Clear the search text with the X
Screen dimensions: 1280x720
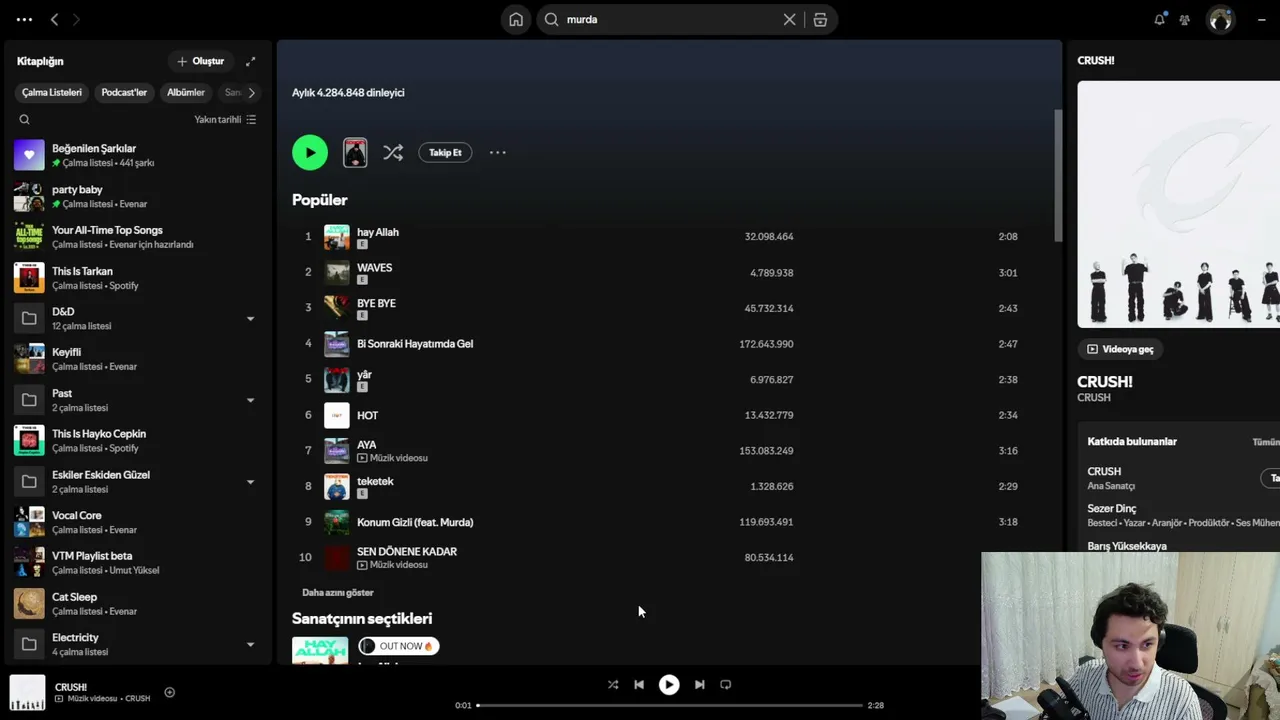tap(789, 19)
